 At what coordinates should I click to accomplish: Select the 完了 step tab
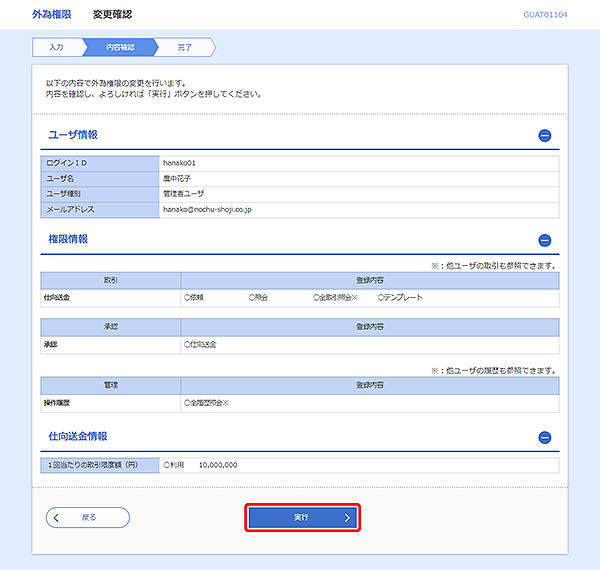click(184, 47)
